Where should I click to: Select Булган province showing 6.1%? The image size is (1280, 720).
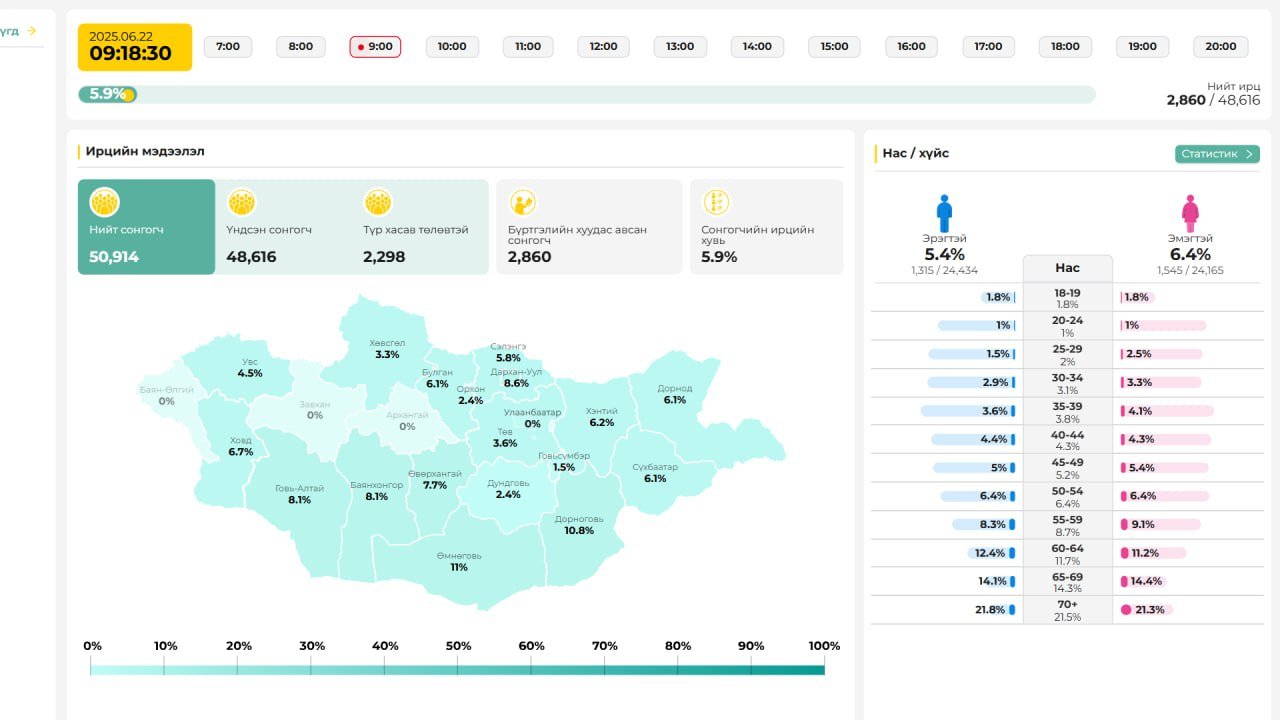pos(437,378)
